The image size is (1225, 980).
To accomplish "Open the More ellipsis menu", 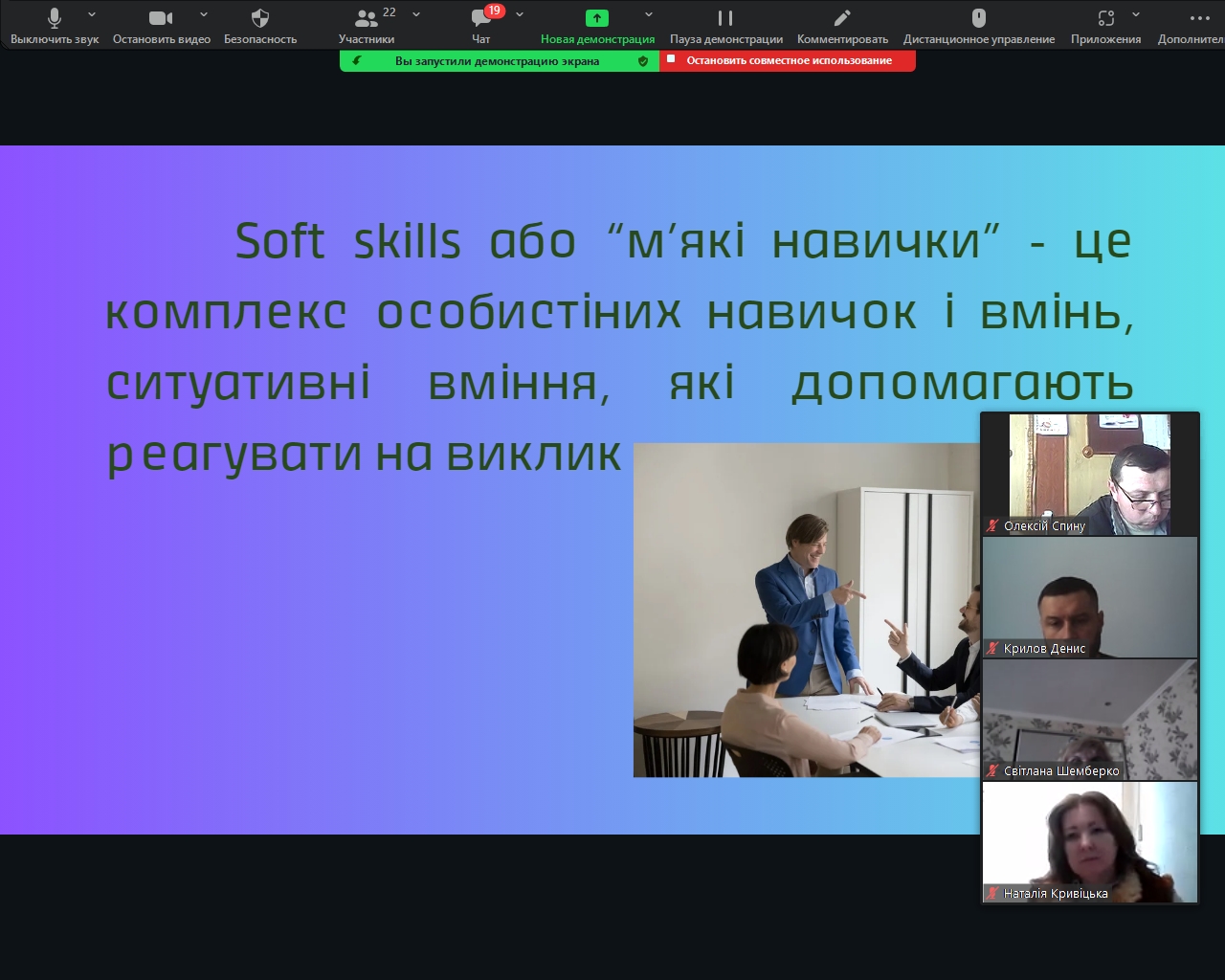I will [1199, 26].
